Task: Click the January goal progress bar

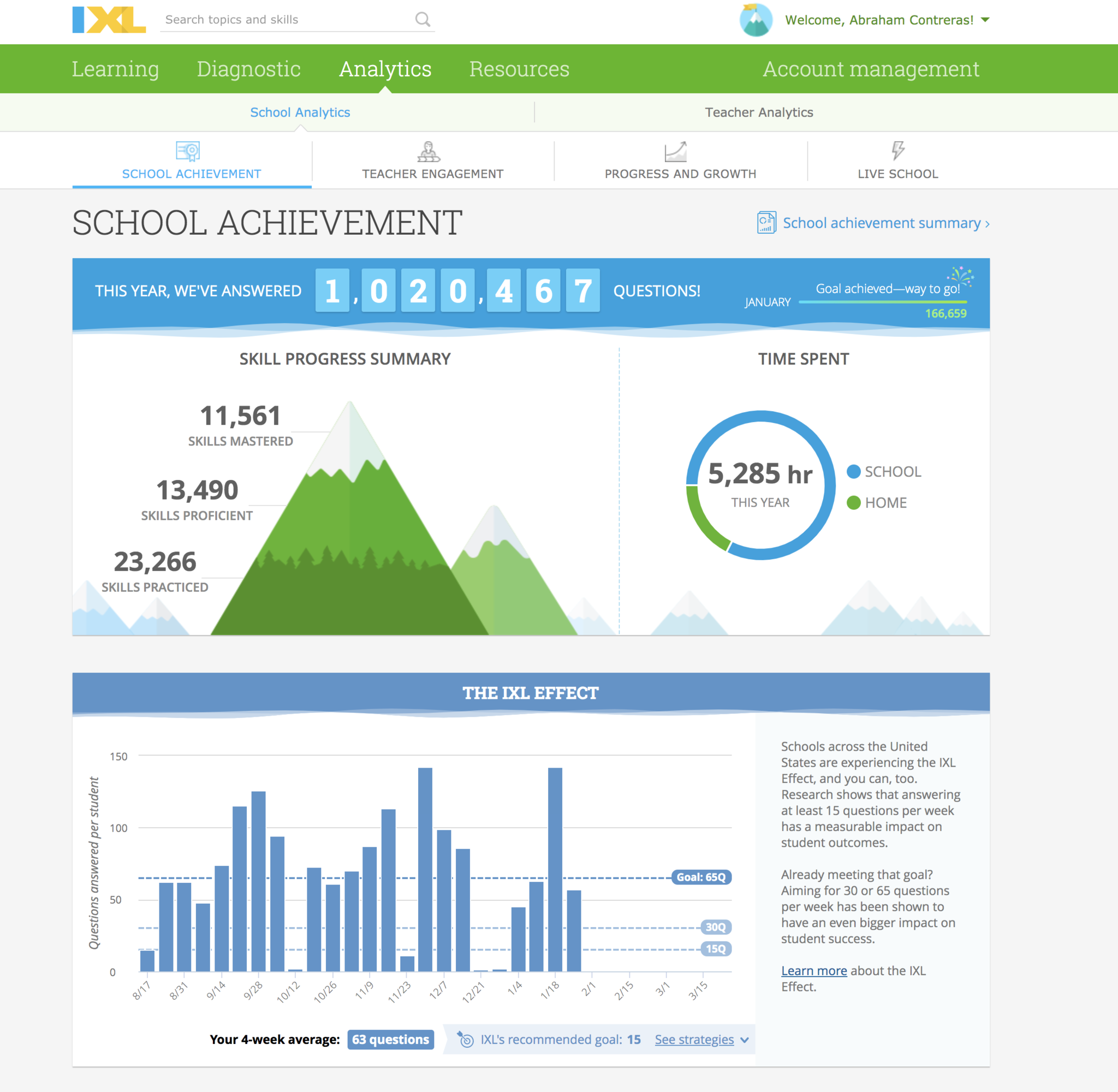Action: coord(882,302)
